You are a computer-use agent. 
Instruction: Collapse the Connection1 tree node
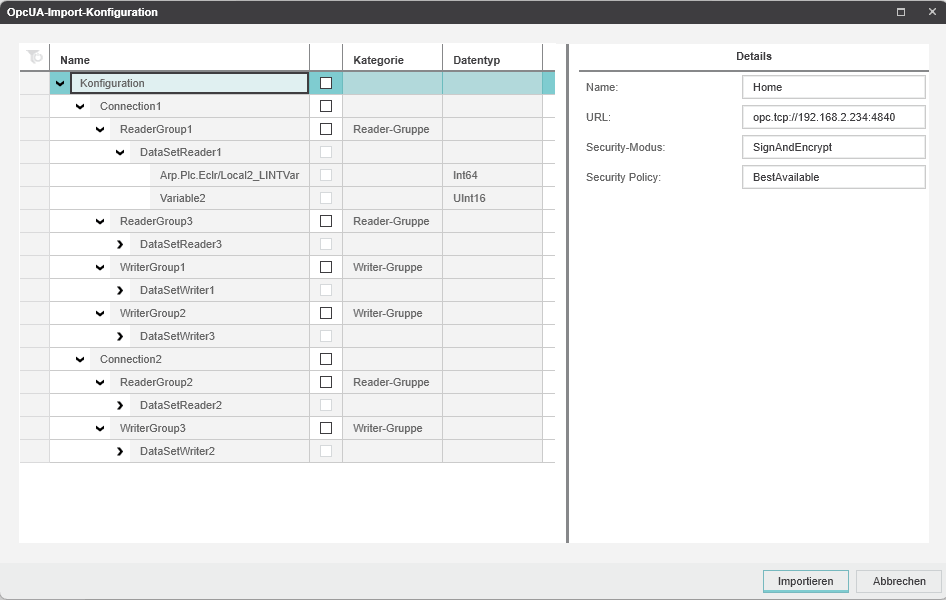pos(80,106)
